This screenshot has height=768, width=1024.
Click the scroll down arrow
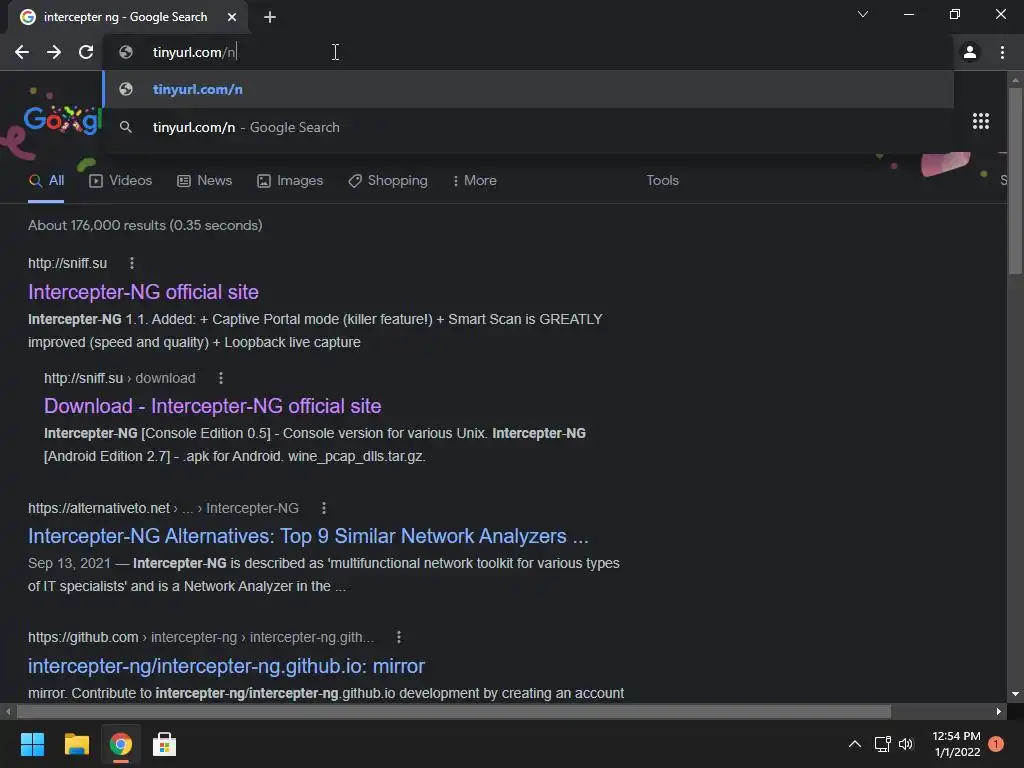tap(1015, 695)
